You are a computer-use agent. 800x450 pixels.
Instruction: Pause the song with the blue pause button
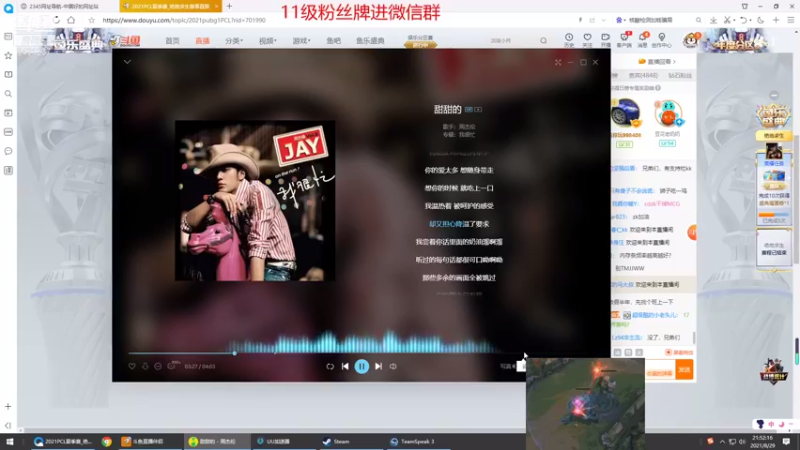pos(362,366)
